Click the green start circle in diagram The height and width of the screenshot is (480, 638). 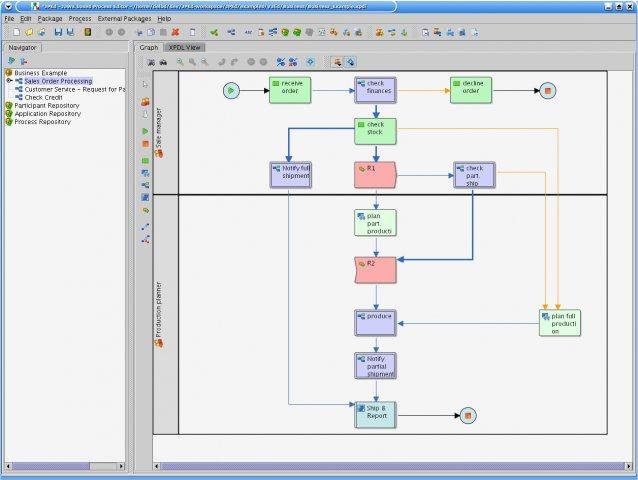(x=231, y=91)
